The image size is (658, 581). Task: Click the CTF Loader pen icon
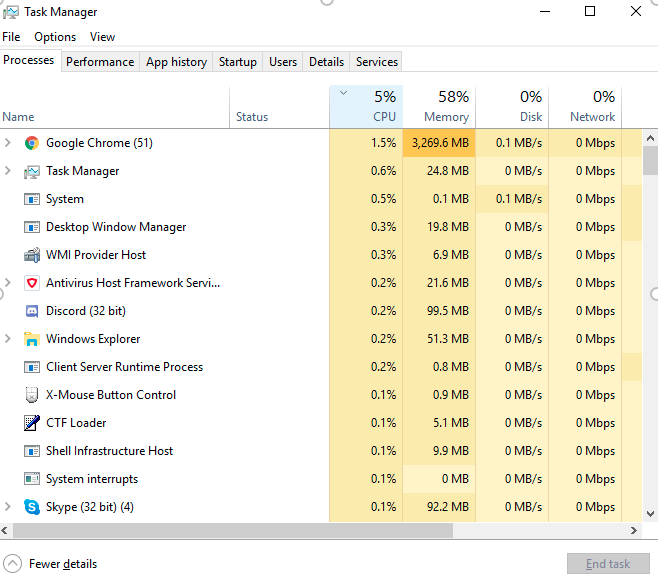[x=32, y=423]
